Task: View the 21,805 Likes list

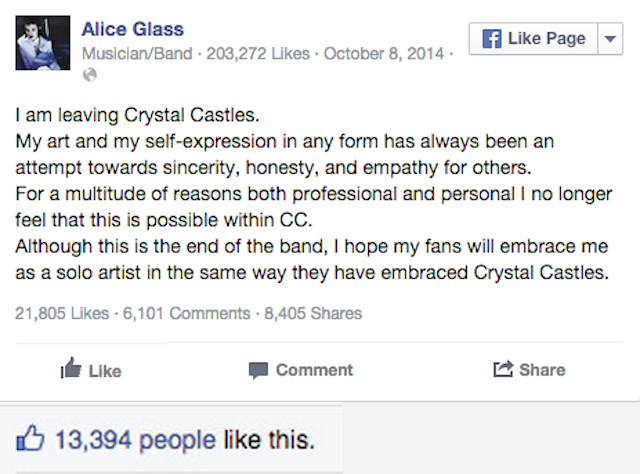Action: click(62, 313)
